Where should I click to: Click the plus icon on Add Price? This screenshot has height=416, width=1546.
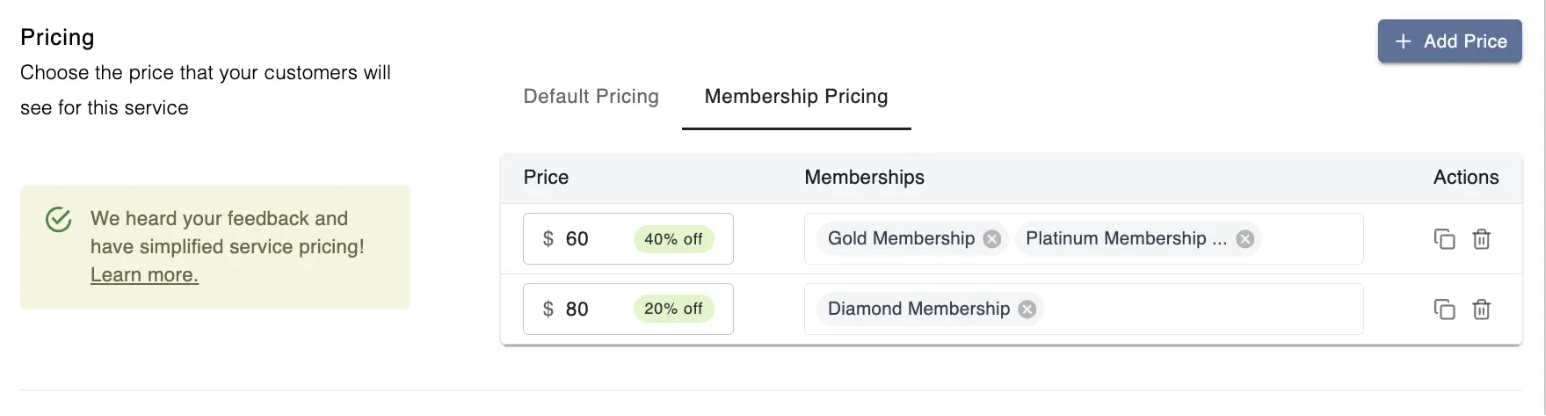[1403, 41]
